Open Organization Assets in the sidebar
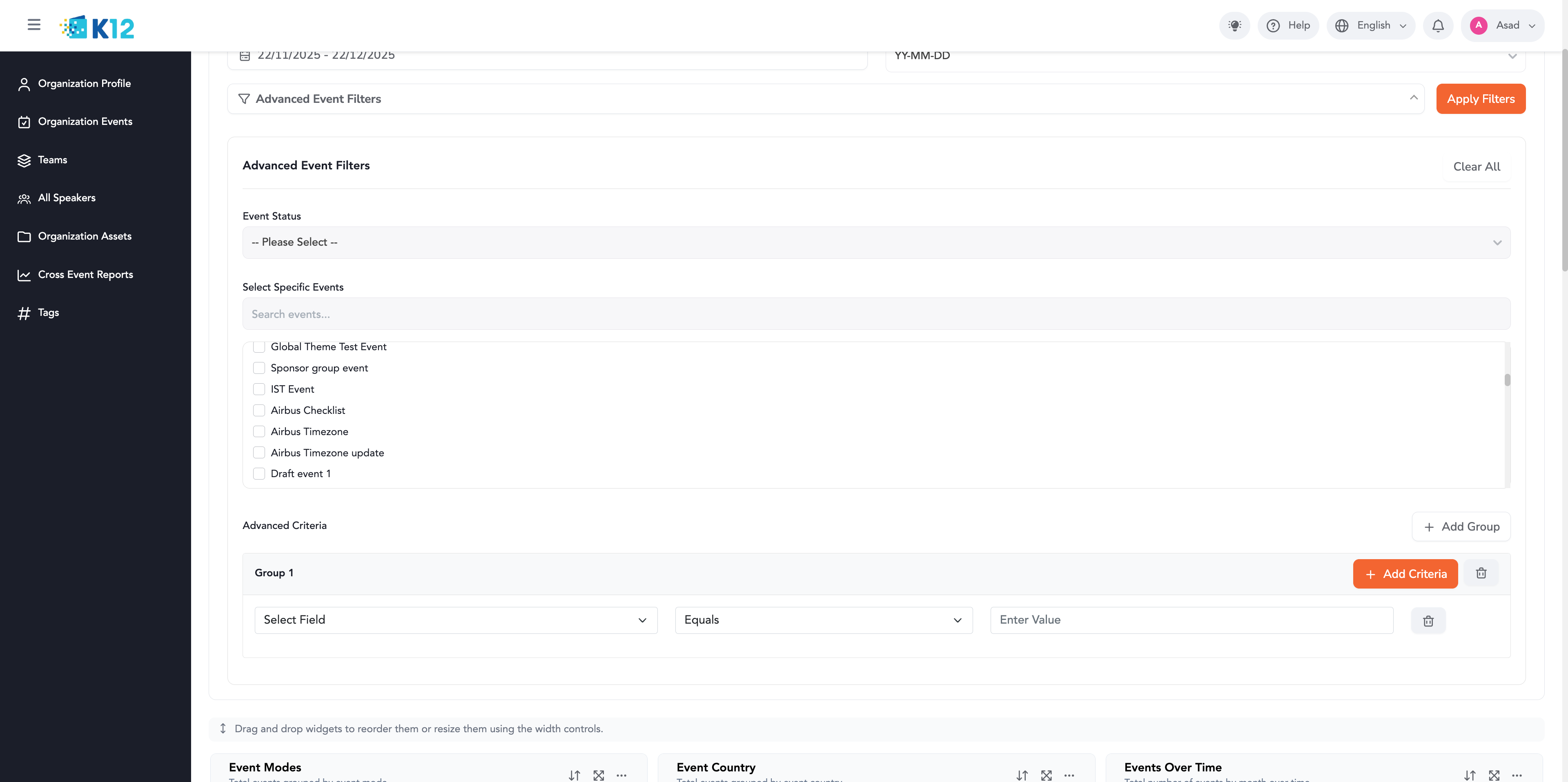The width and height of the screenshot is (1568, 782). click(x=85, y=236)
